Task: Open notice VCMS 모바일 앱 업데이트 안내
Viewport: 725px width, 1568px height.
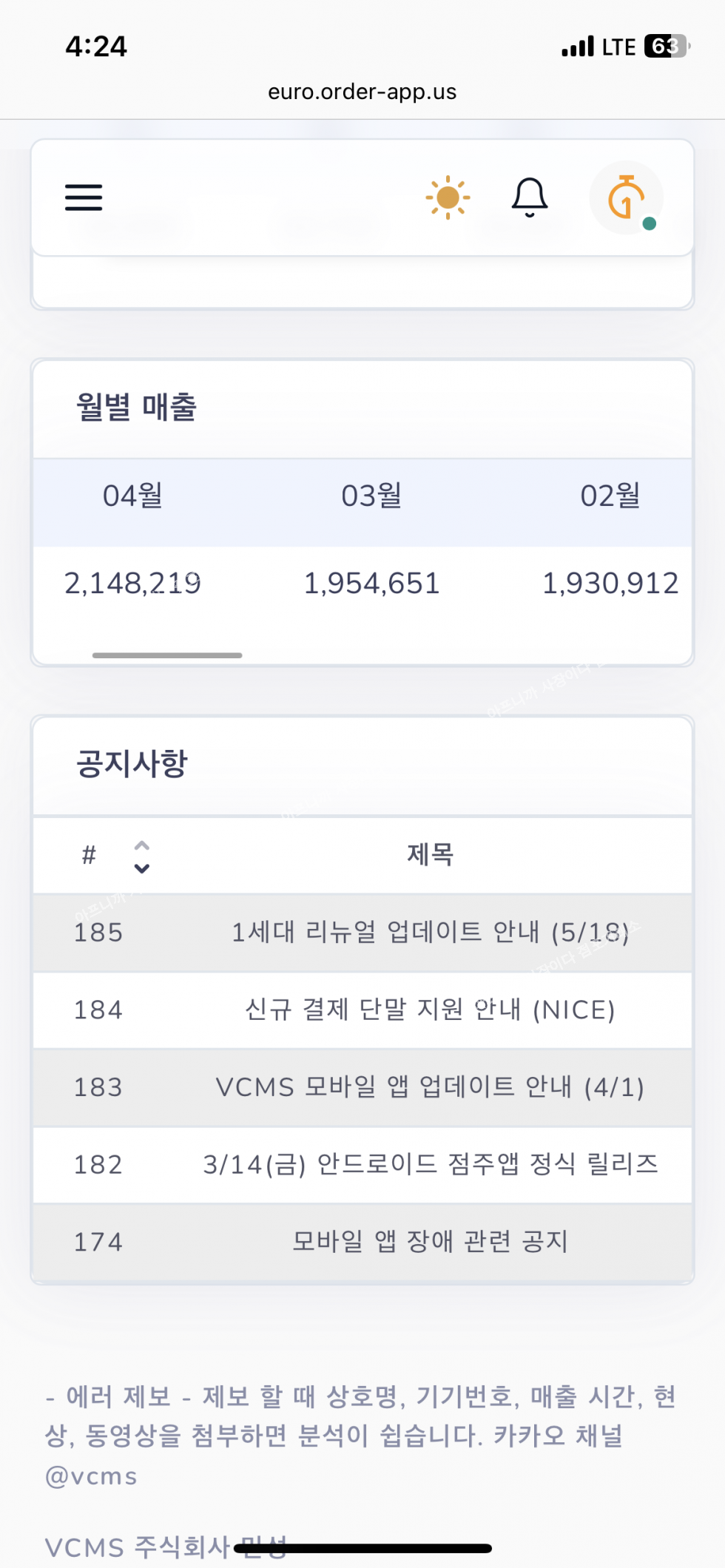Action: [x=430, y=1087]
